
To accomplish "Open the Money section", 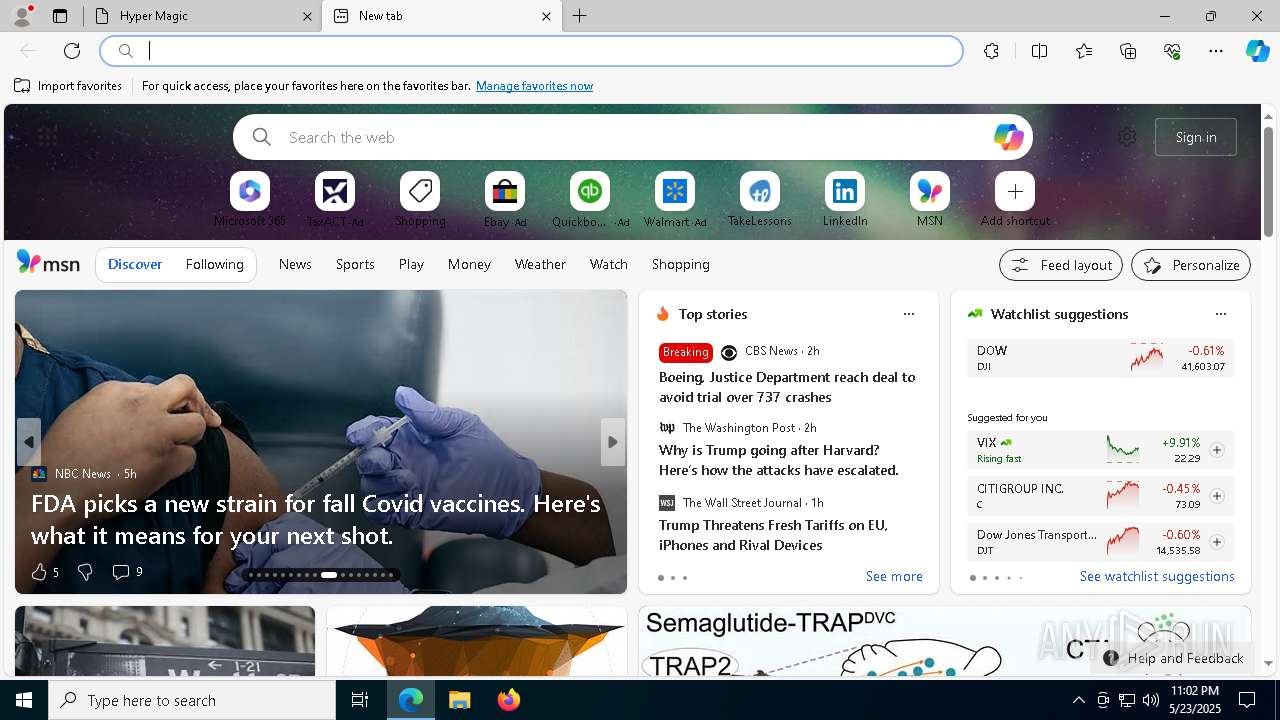I will point(469,264).
